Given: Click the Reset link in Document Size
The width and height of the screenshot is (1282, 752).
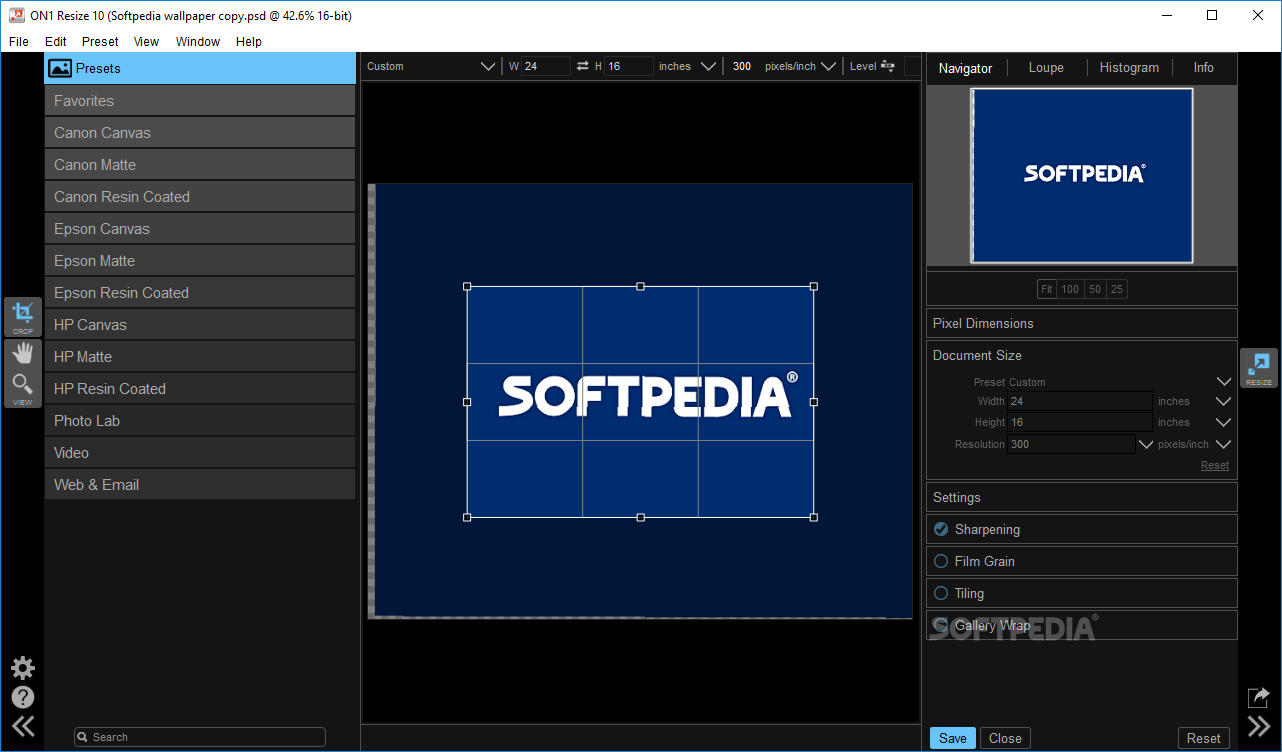Looking at the screenshot, I should pyautogui.click(x=1214, y=465).
